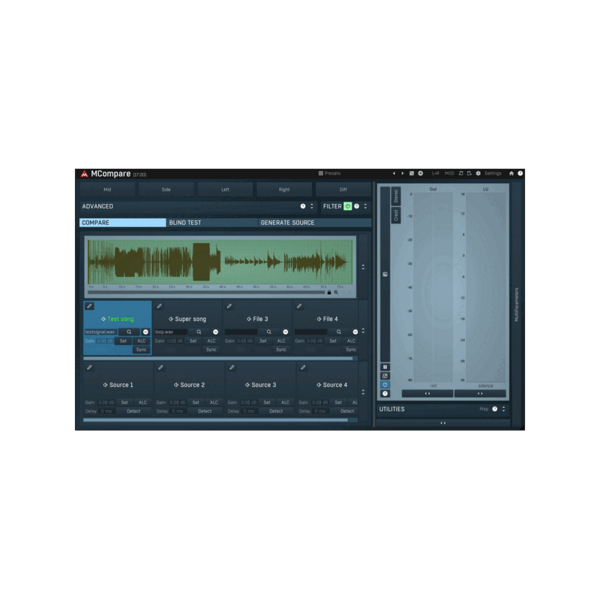Switch to the Blind Test tab

tap(212, 223)
